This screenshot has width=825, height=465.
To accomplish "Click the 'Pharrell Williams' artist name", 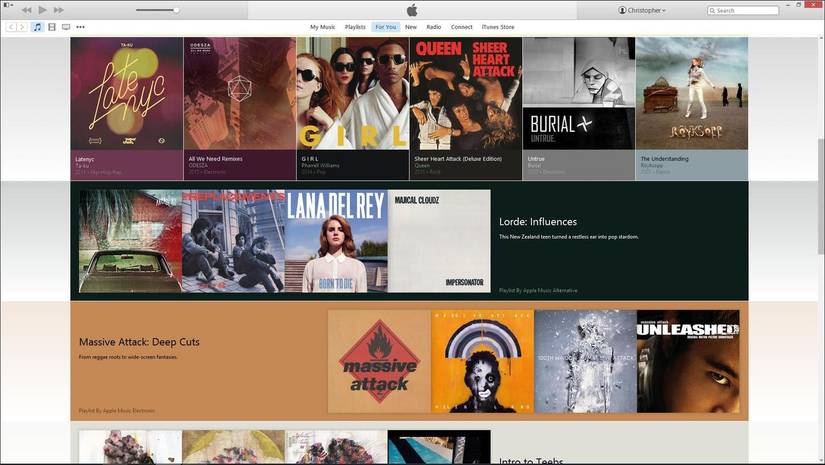I will point(320,166).
